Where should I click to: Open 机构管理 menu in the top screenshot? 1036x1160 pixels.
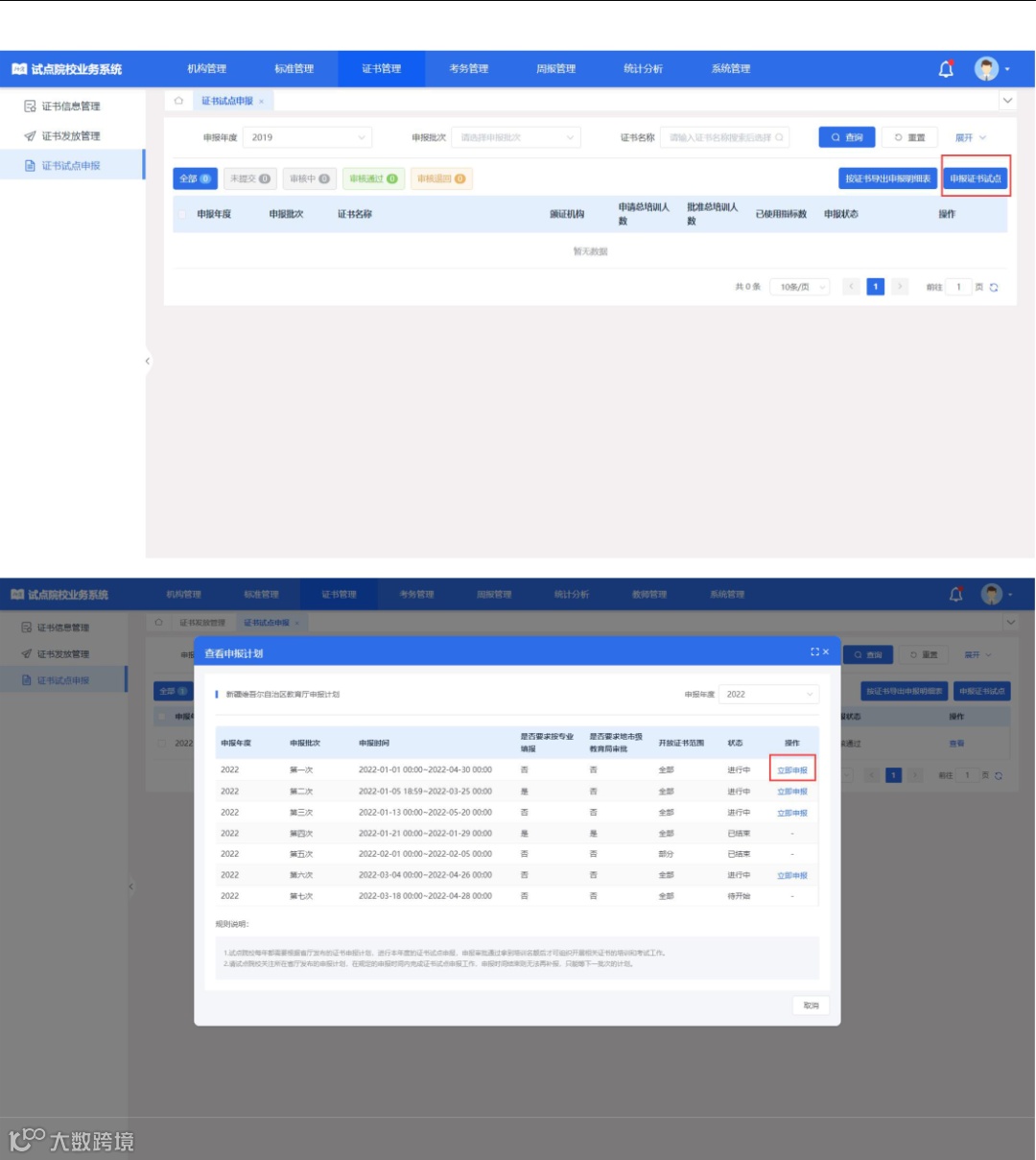[207, 69]
